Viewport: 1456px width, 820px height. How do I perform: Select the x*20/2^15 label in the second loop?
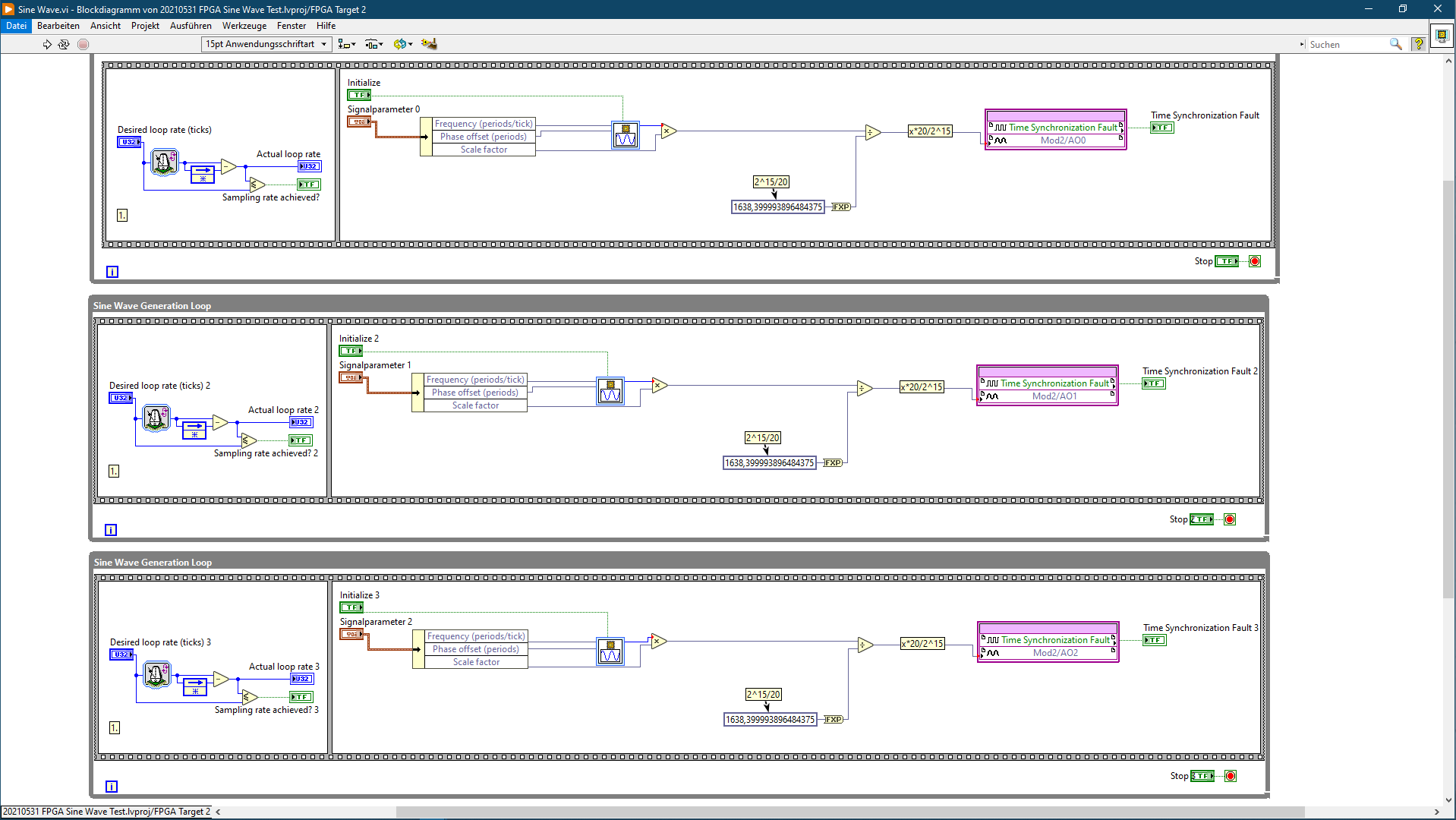click(x=922, y=387)
